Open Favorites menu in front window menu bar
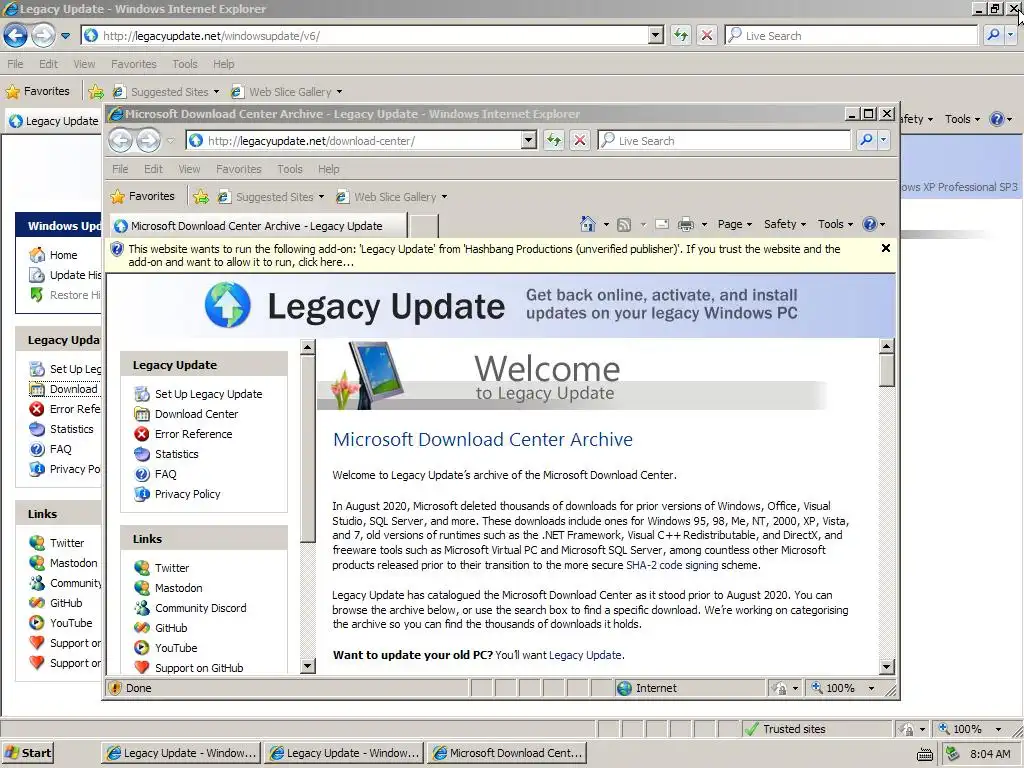Image resolution: width=1024 pixels, height=768 pixels. coord(238,169)
